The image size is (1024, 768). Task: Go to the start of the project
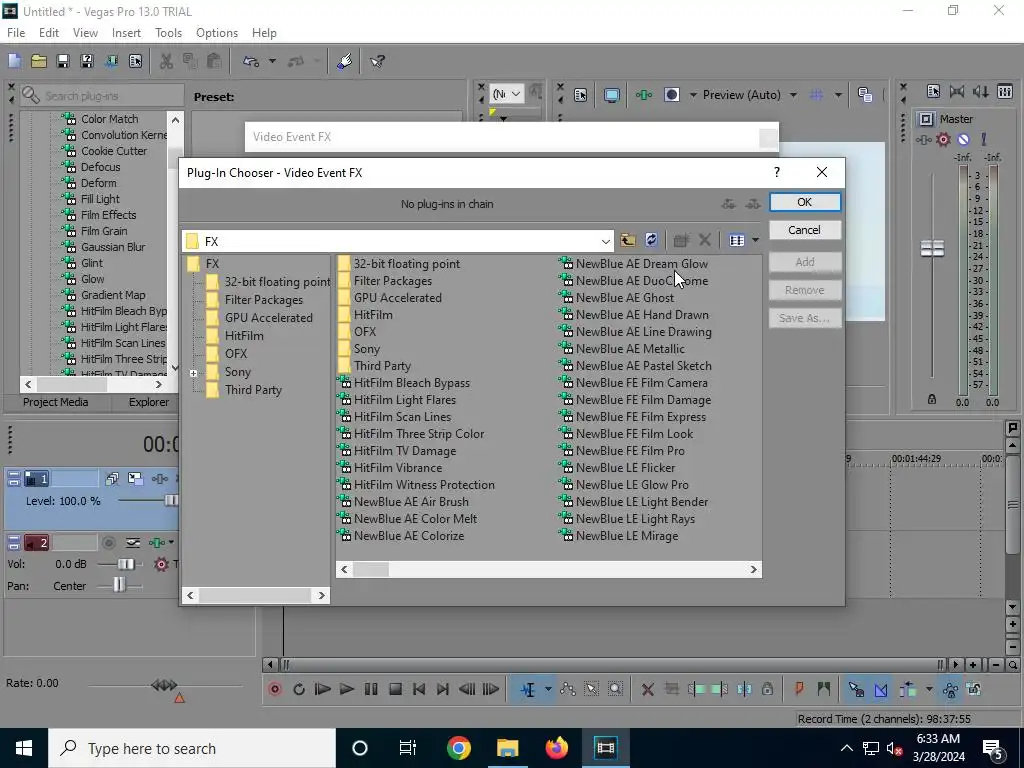coord(419,689)
